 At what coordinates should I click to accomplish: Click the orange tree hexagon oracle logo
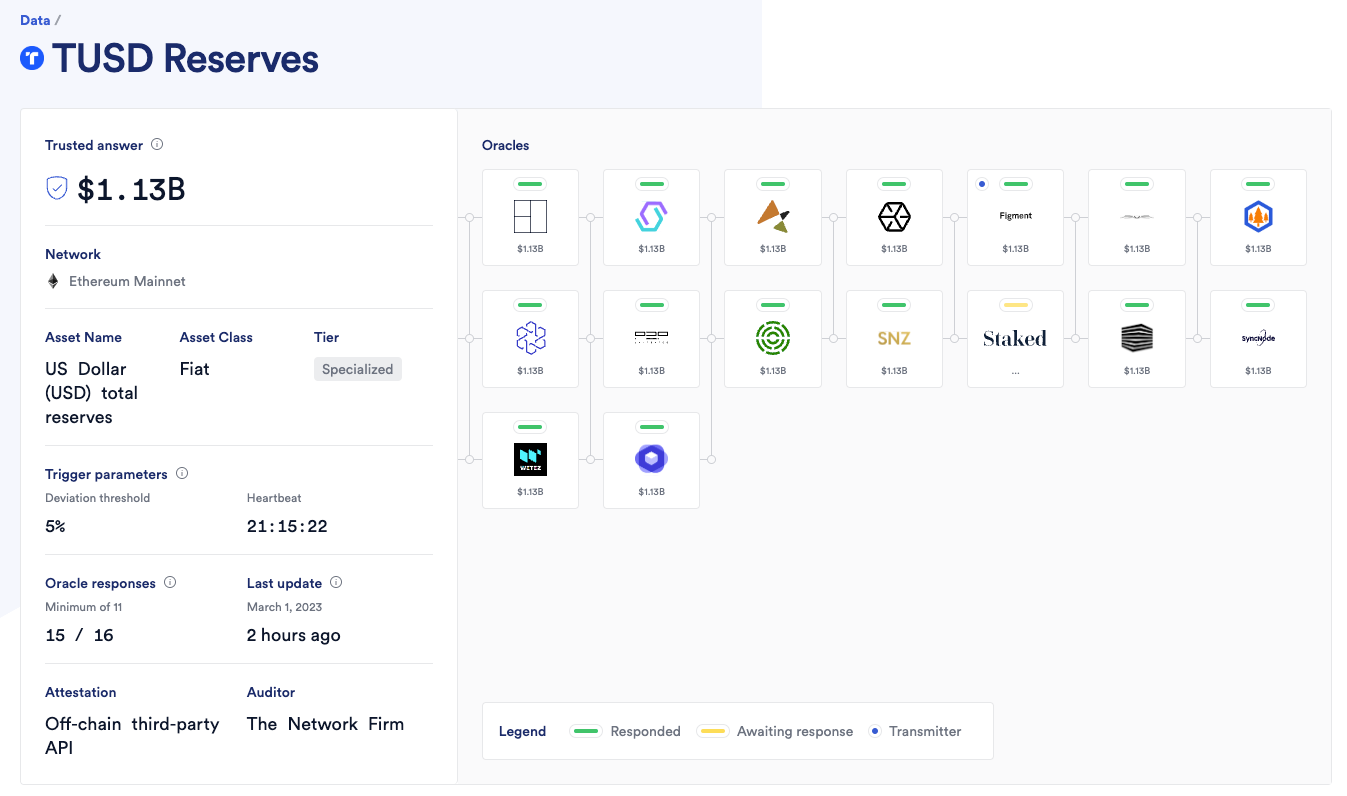click(x=1258, y=216)
